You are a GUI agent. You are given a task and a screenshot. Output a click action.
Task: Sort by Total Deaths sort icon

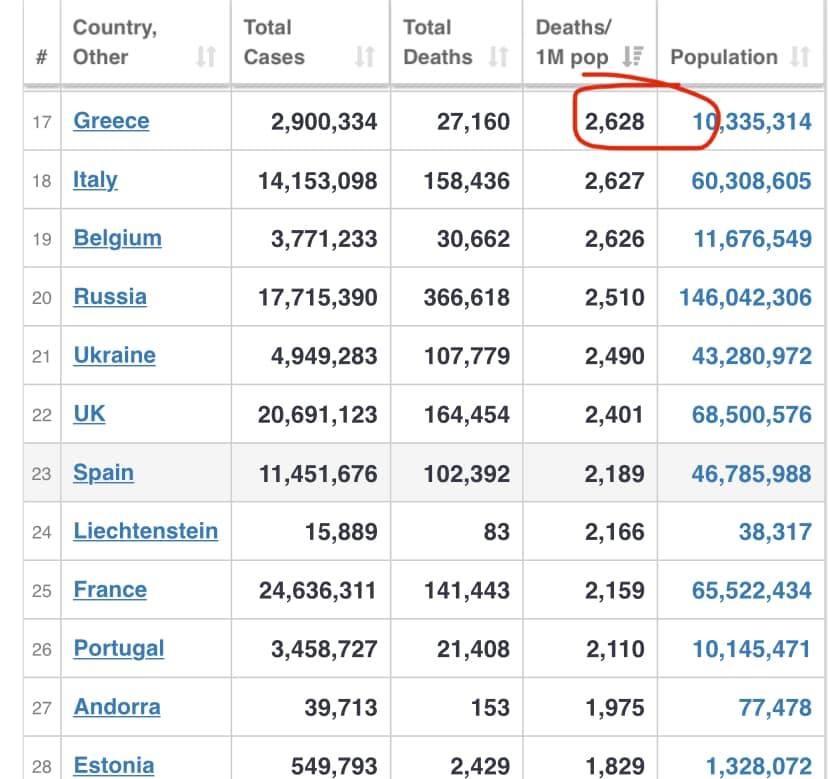[498, 57]
